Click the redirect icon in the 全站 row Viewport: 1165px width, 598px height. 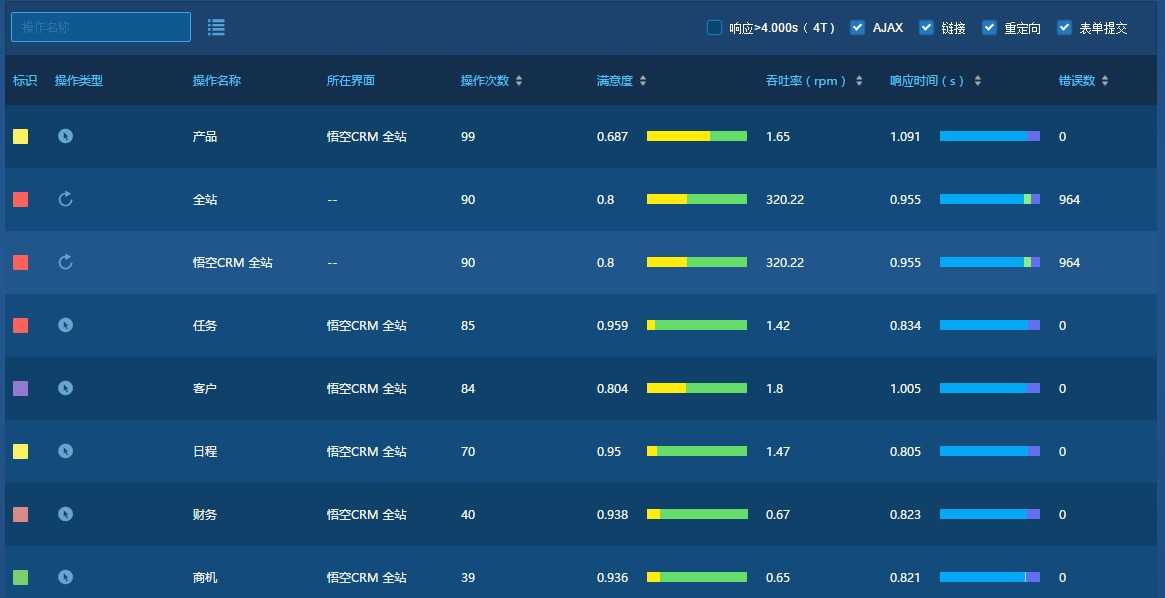click(x=65, y=199)
